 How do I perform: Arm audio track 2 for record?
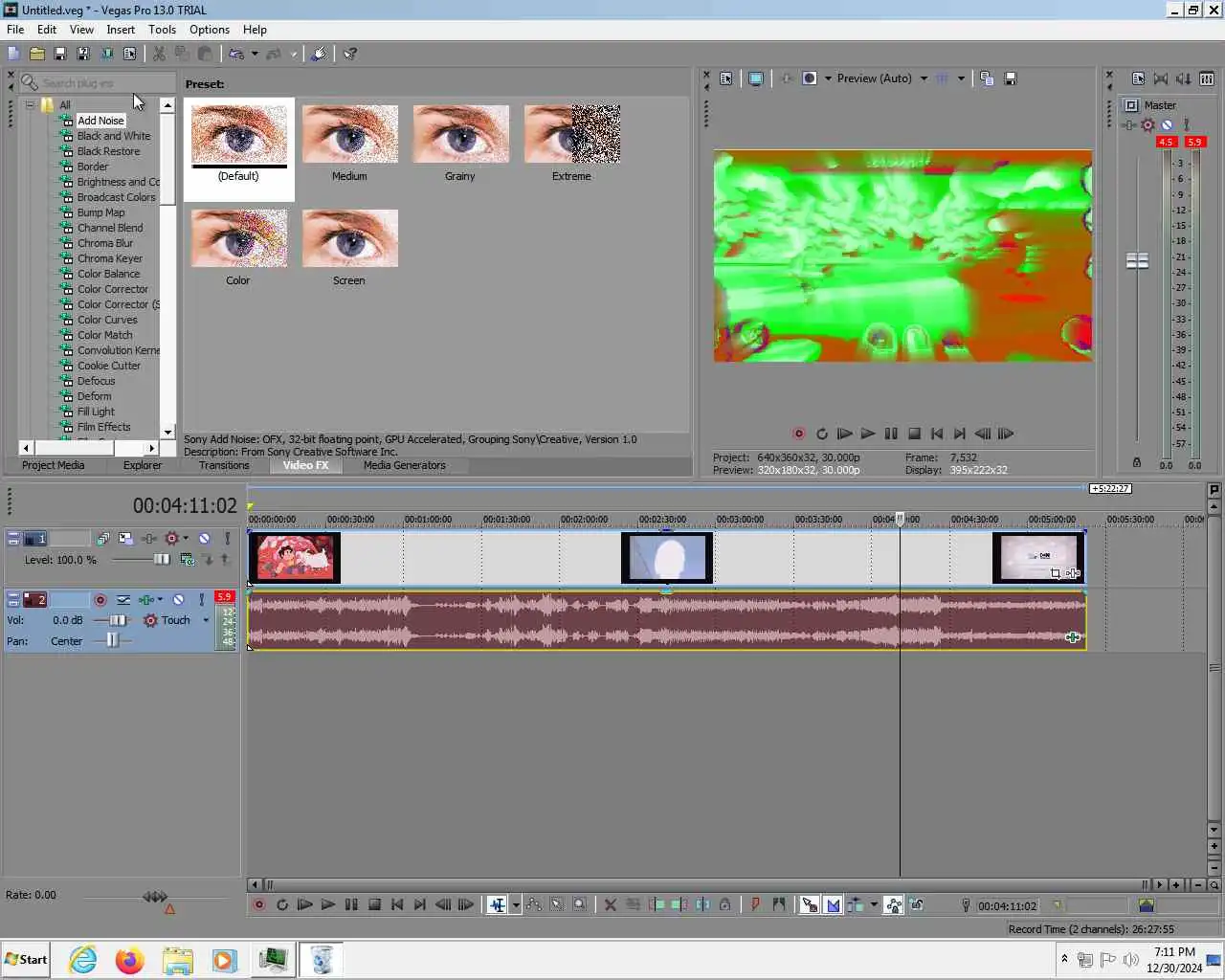coord(100,600)
